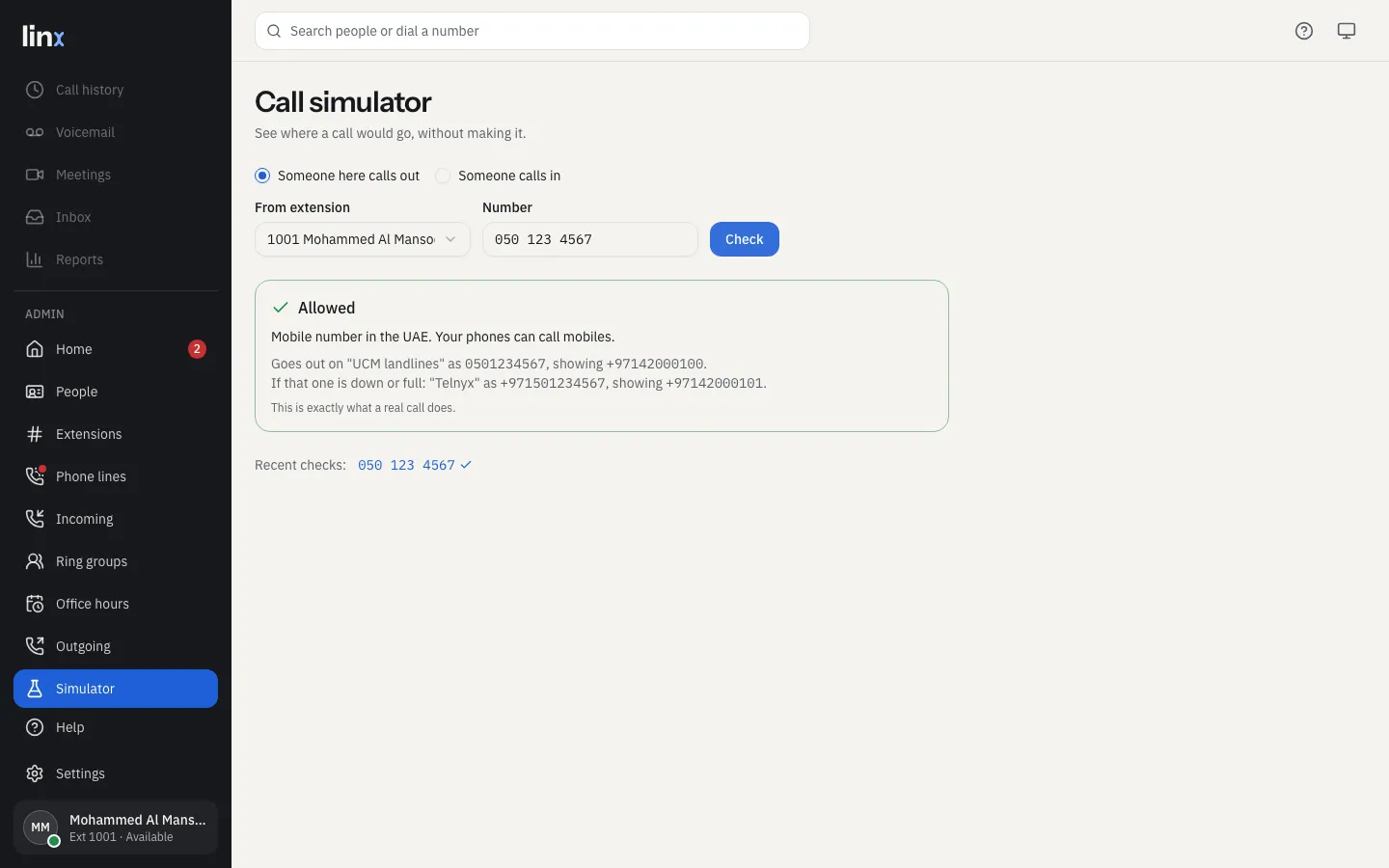Go to admin Home house icon
1389x868 pixels.
pyautogui.click(x=35, y=349)
